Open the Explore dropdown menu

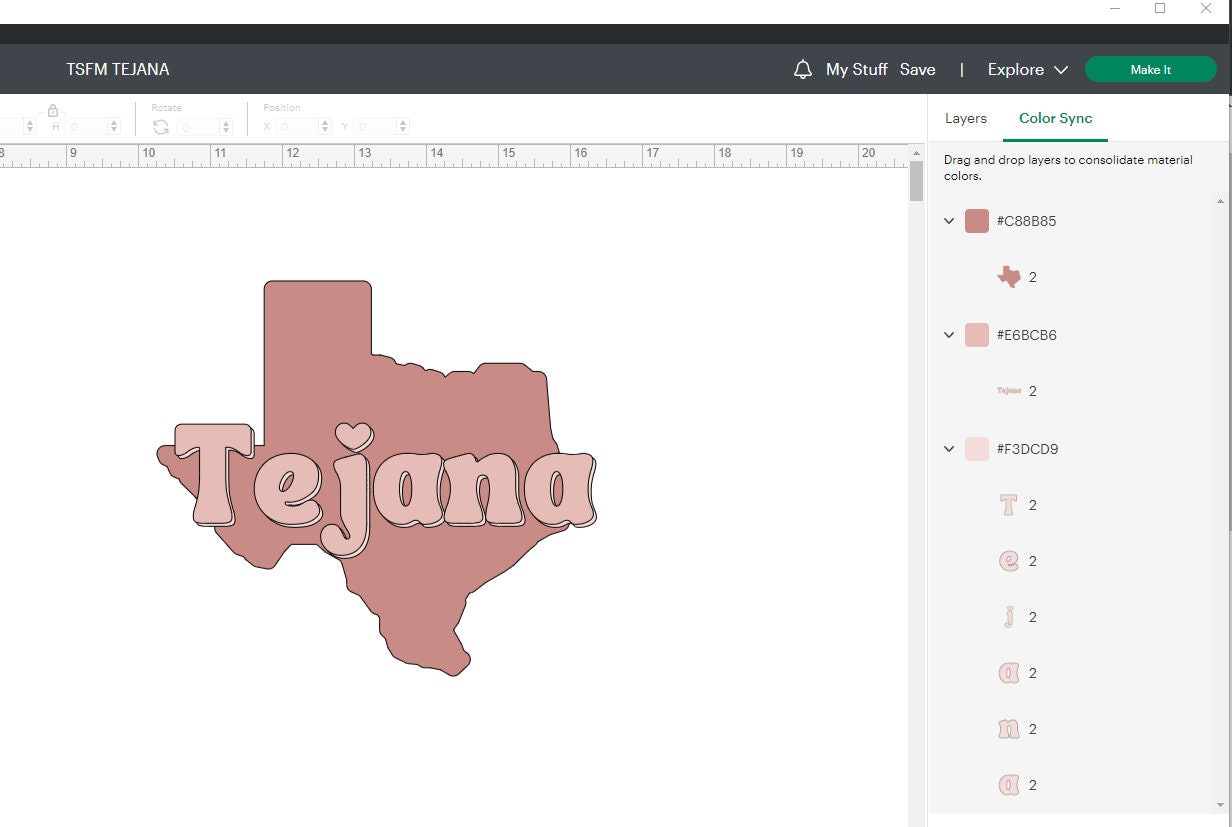click(x=1026, y=69)
